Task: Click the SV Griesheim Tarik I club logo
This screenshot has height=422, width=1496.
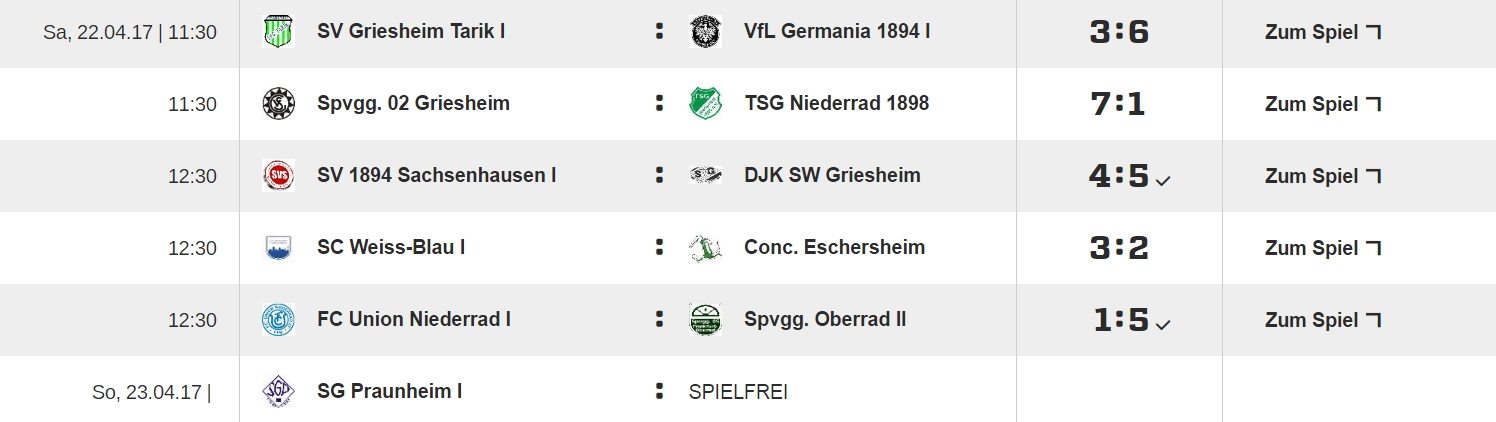Action: pyautogui.click(x=278, y=32)
